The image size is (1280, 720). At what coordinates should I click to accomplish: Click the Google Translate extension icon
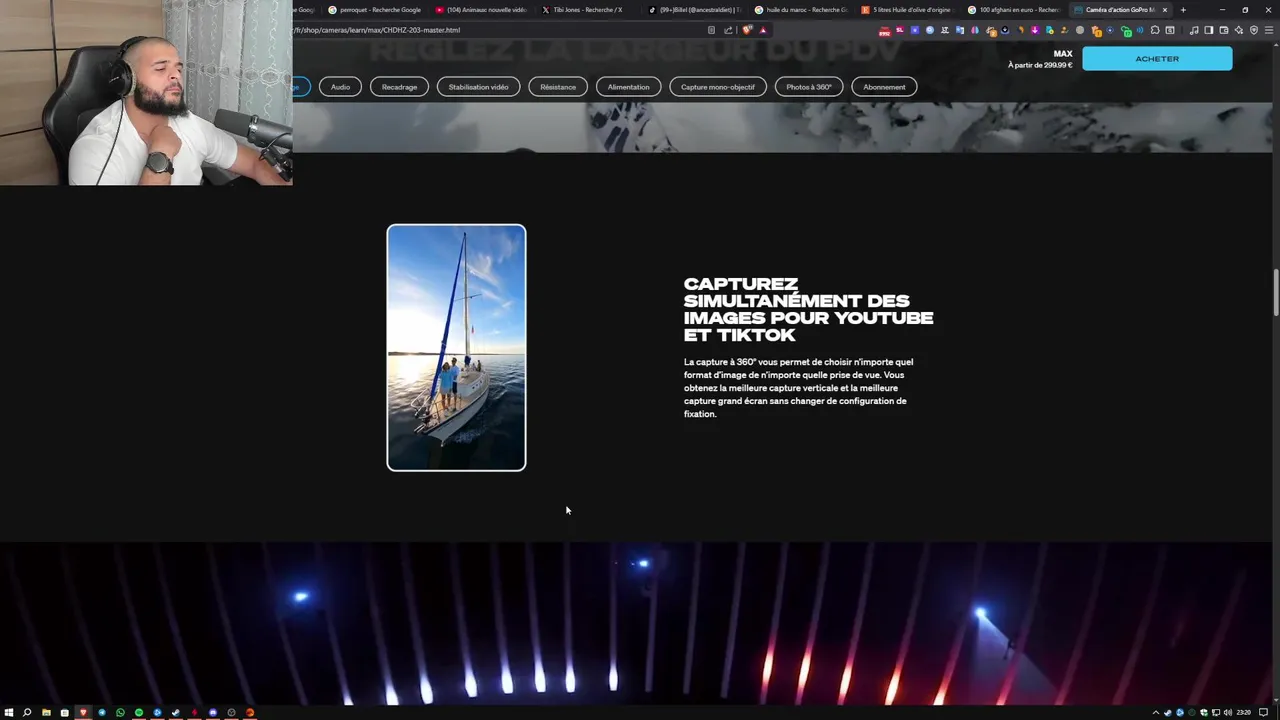(x=960, y=30)
